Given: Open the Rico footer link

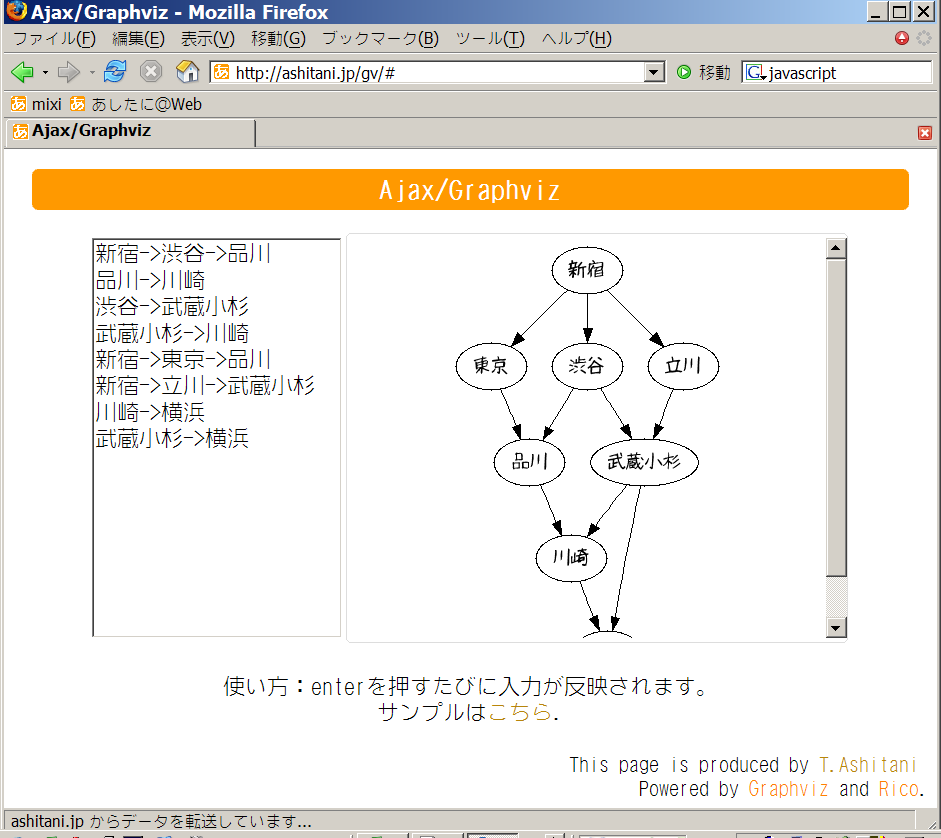Looking at the screenshot, I should (x=898, y=789).
